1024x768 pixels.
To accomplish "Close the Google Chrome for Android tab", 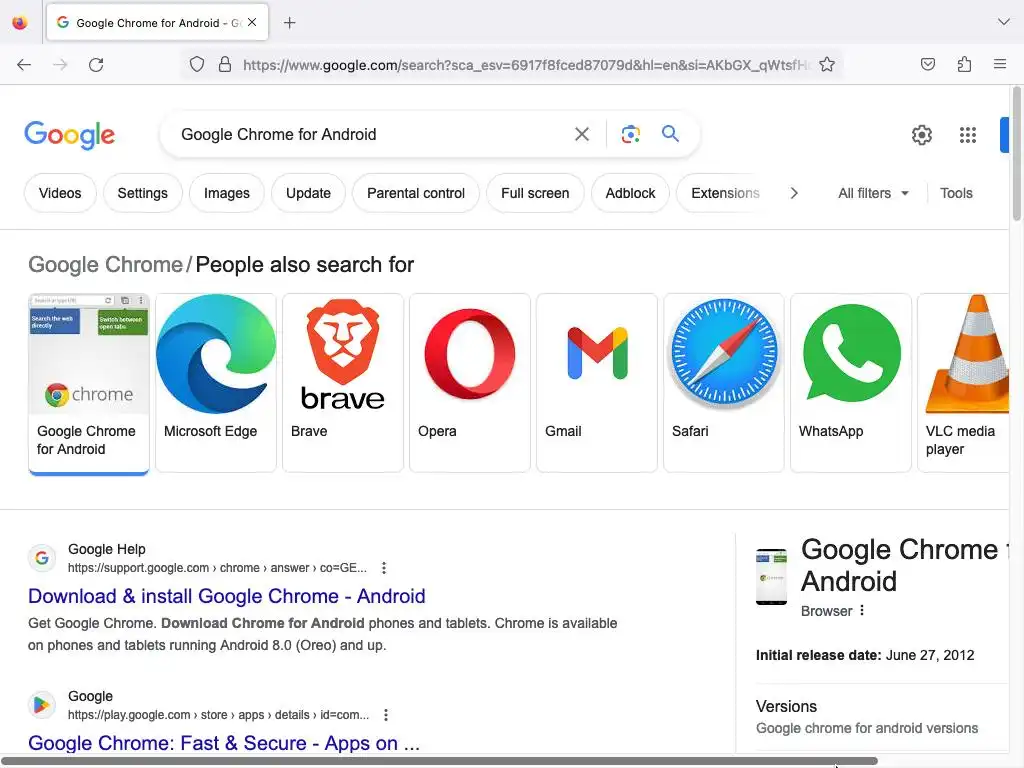I will point(252,22).
